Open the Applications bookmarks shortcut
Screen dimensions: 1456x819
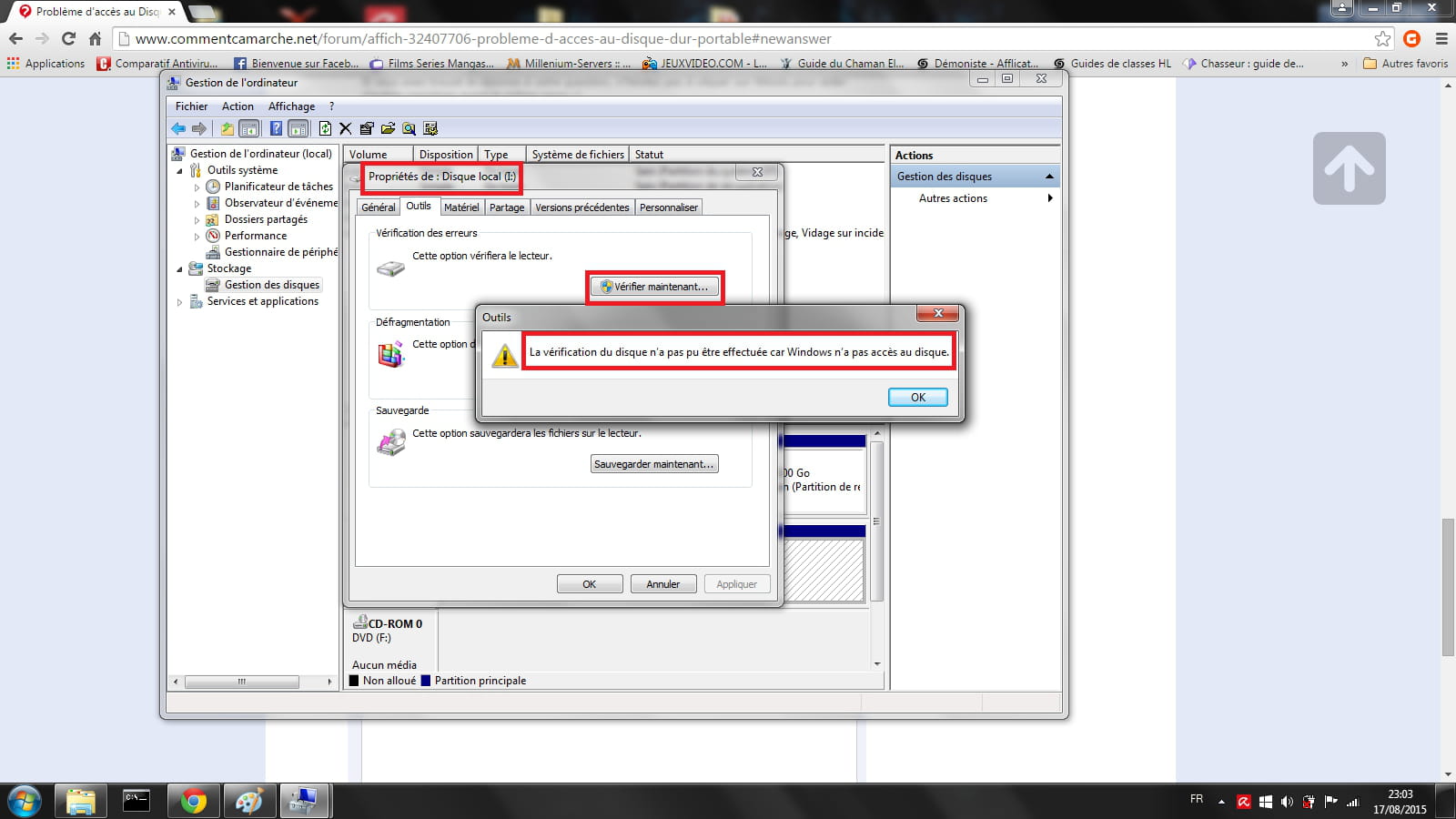click(45, 64)
